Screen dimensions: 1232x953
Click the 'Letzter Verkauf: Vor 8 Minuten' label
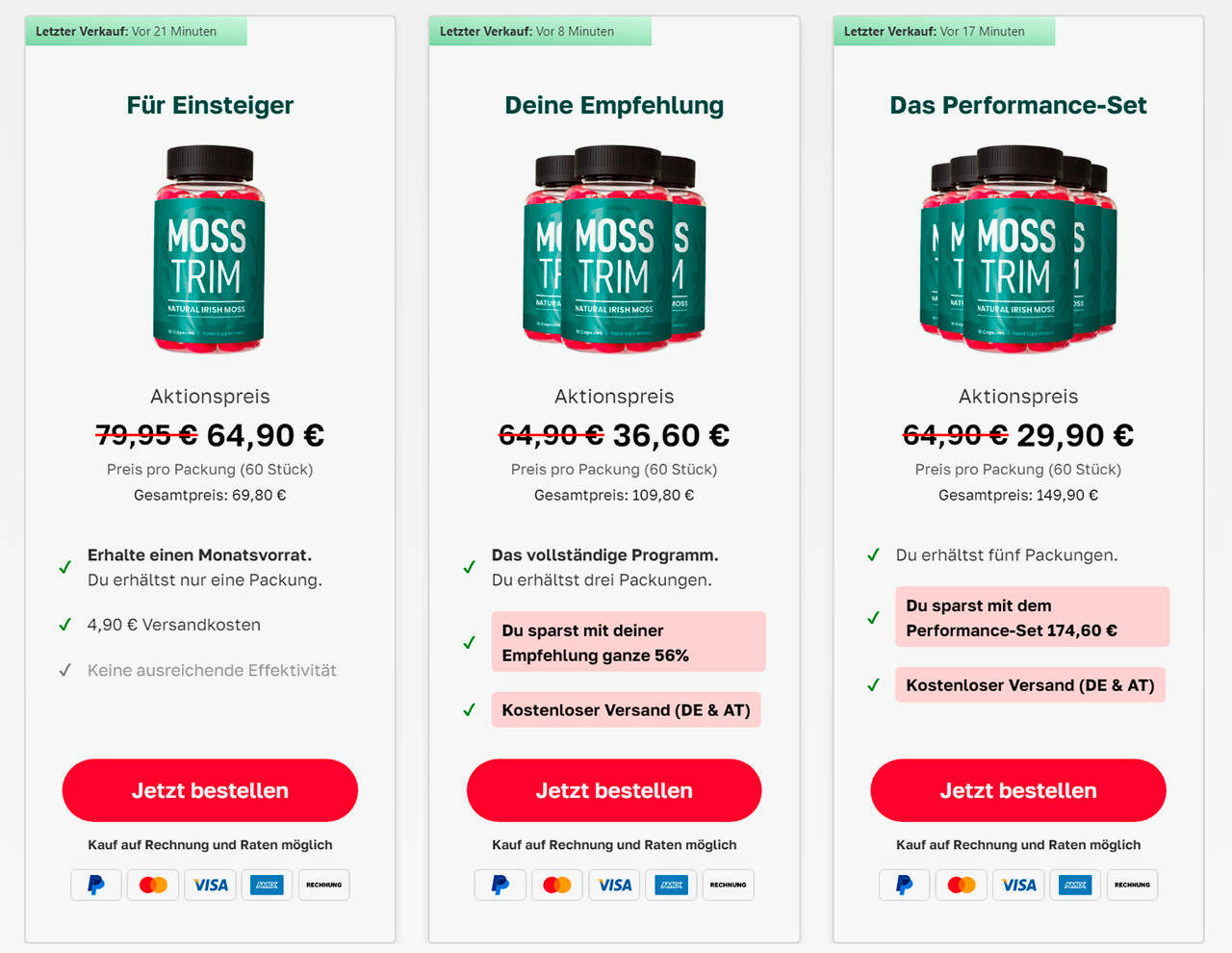click(x=527, y=32)
